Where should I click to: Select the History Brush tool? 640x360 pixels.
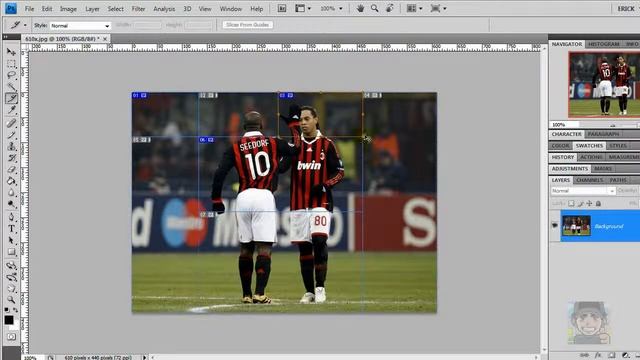(11, 158)
